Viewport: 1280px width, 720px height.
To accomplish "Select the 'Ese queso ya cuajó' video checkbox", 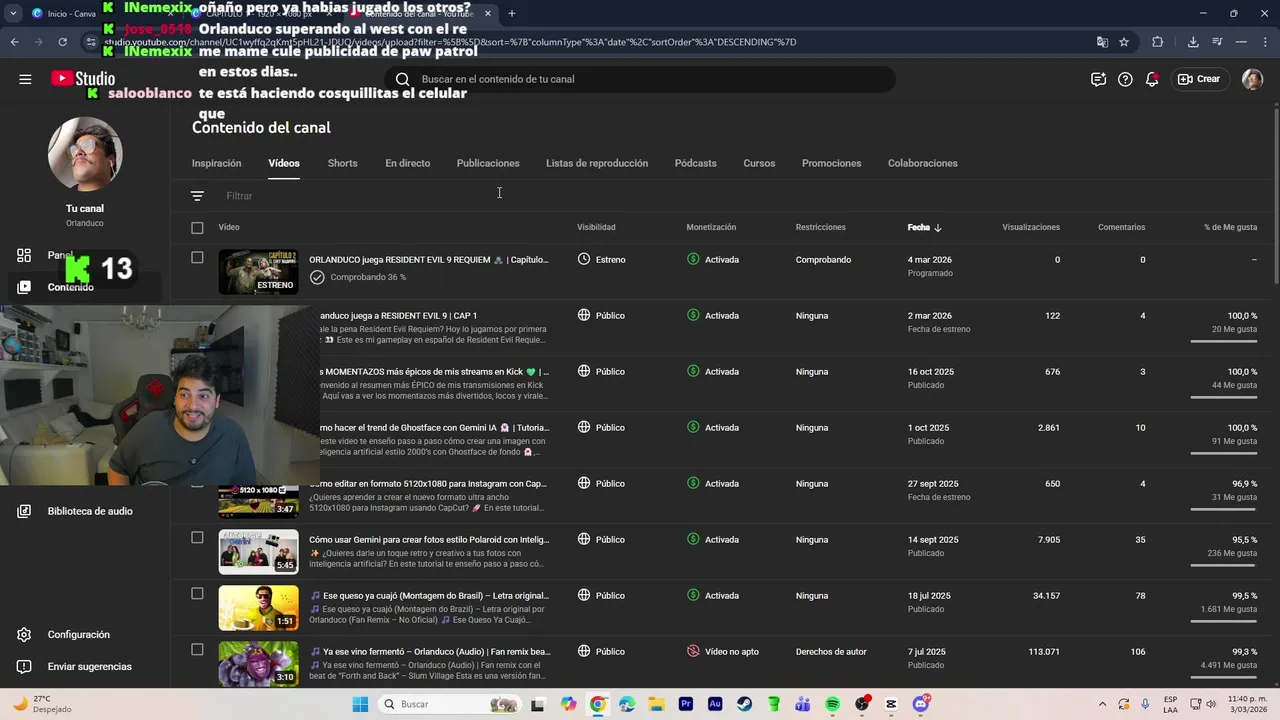I will point(197,594).
